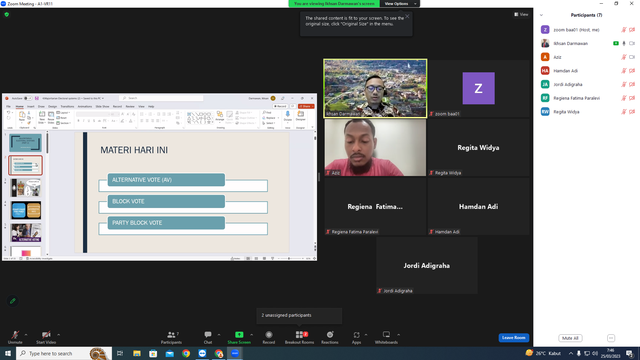
Task: Start recording with the Record button
Action: point(269,337)
